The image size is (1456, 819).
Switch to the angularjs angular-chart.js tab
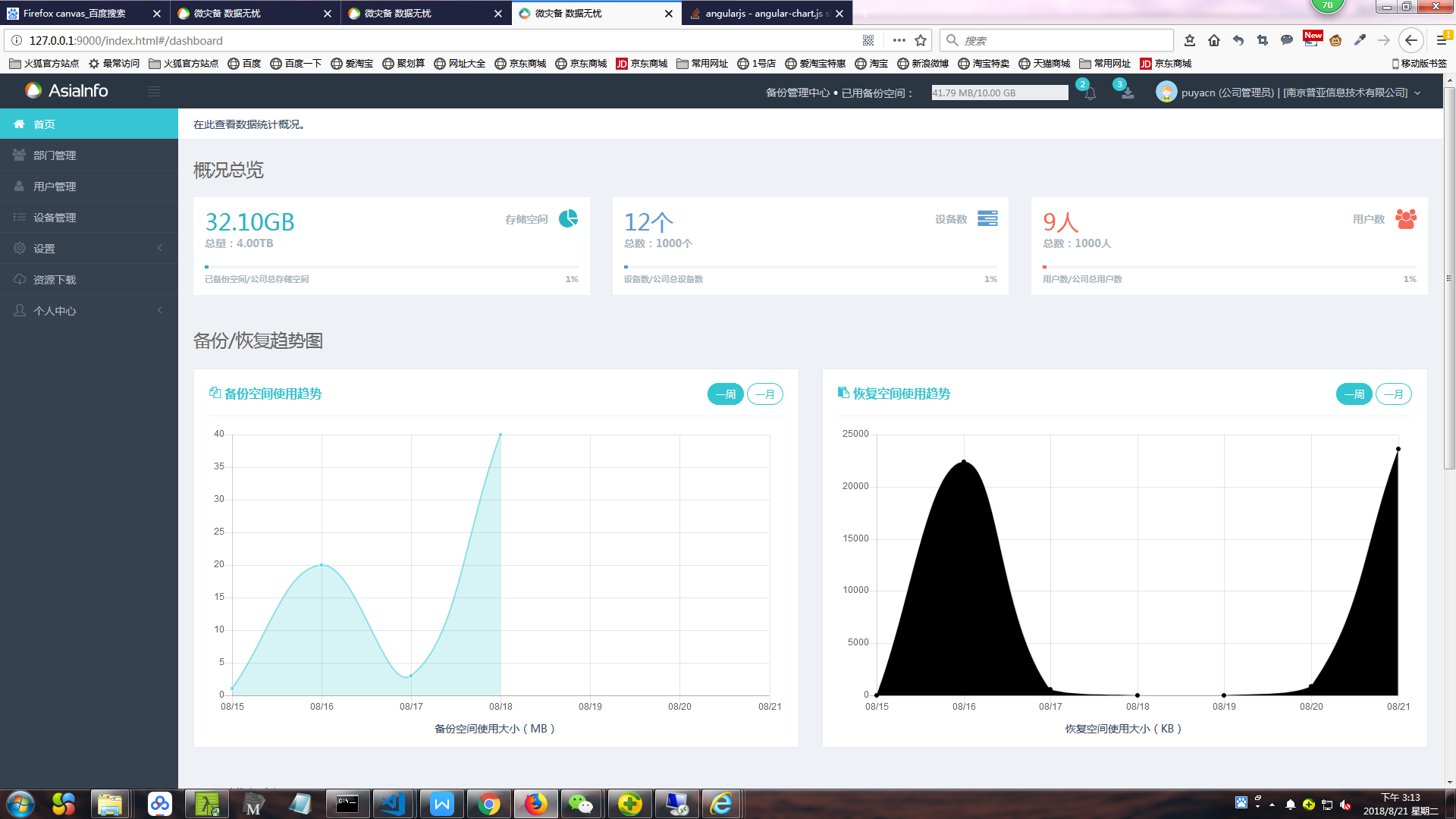coord(762,14)
